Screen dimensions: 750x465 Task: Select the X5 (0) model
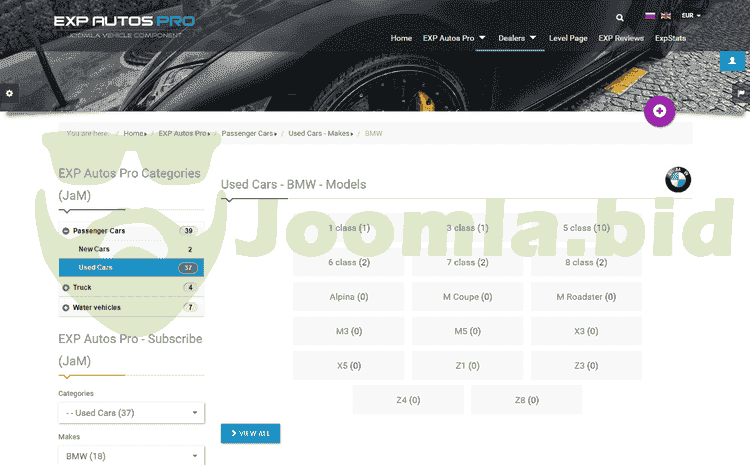(x=349, y=365)
